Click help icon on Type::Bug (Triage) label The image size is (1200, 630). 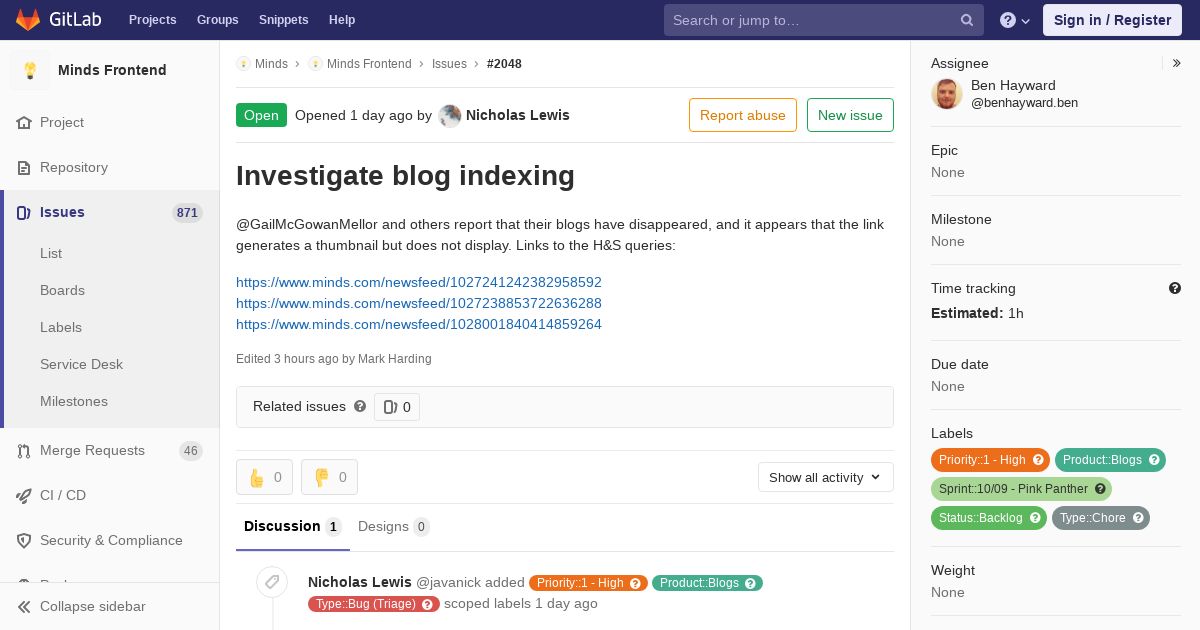pyautogui.click(x=428, y=604)
